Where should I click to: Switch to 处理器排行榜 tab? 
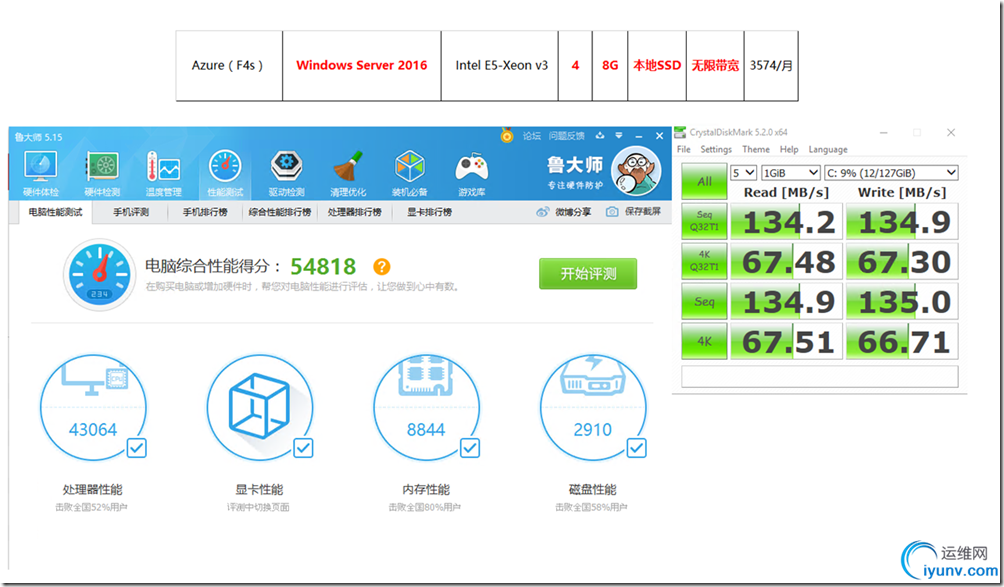[355, 213]
